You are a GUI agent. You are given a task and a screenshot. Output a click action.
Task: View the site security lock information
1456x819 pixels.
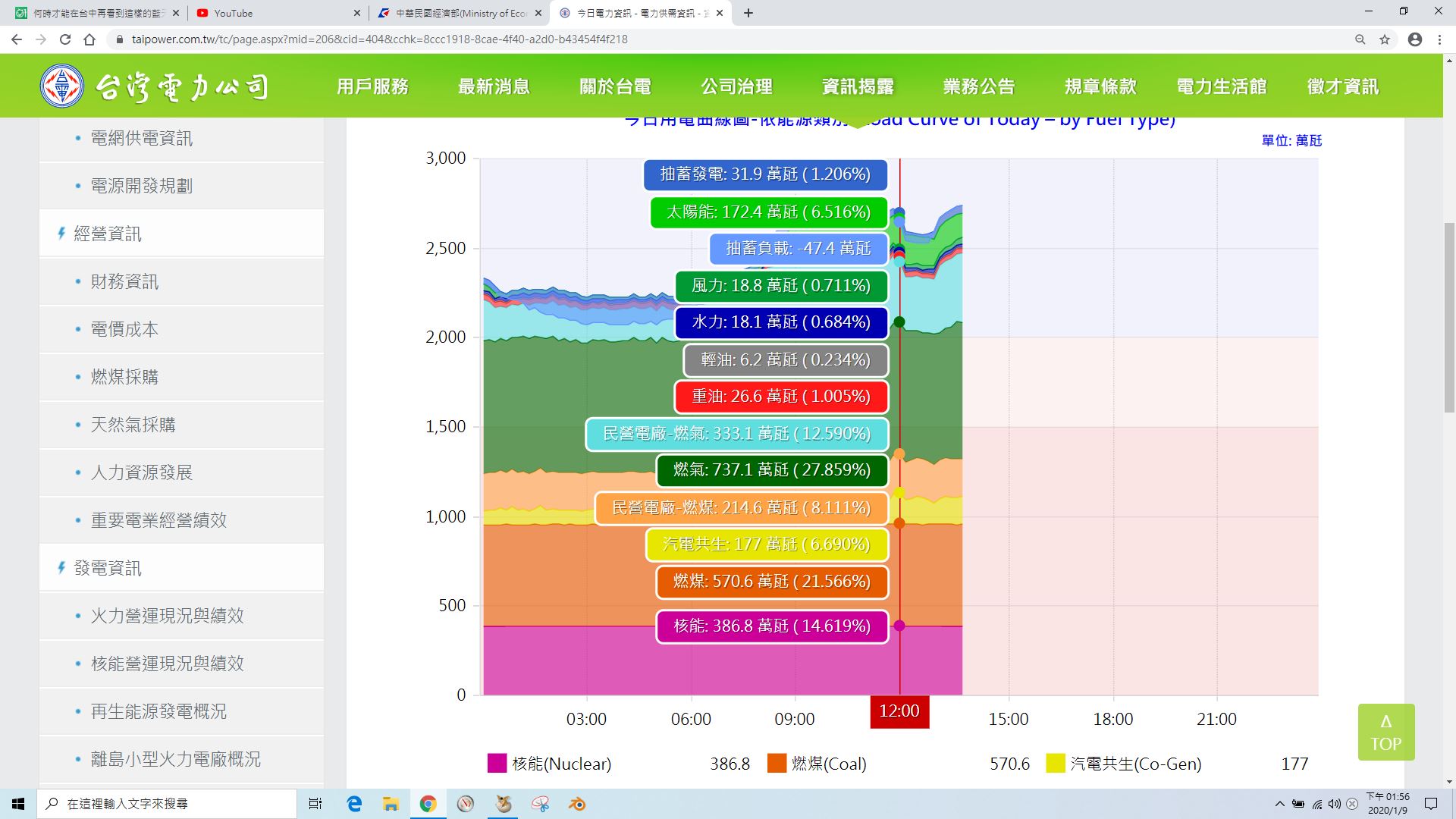point(118,39)
